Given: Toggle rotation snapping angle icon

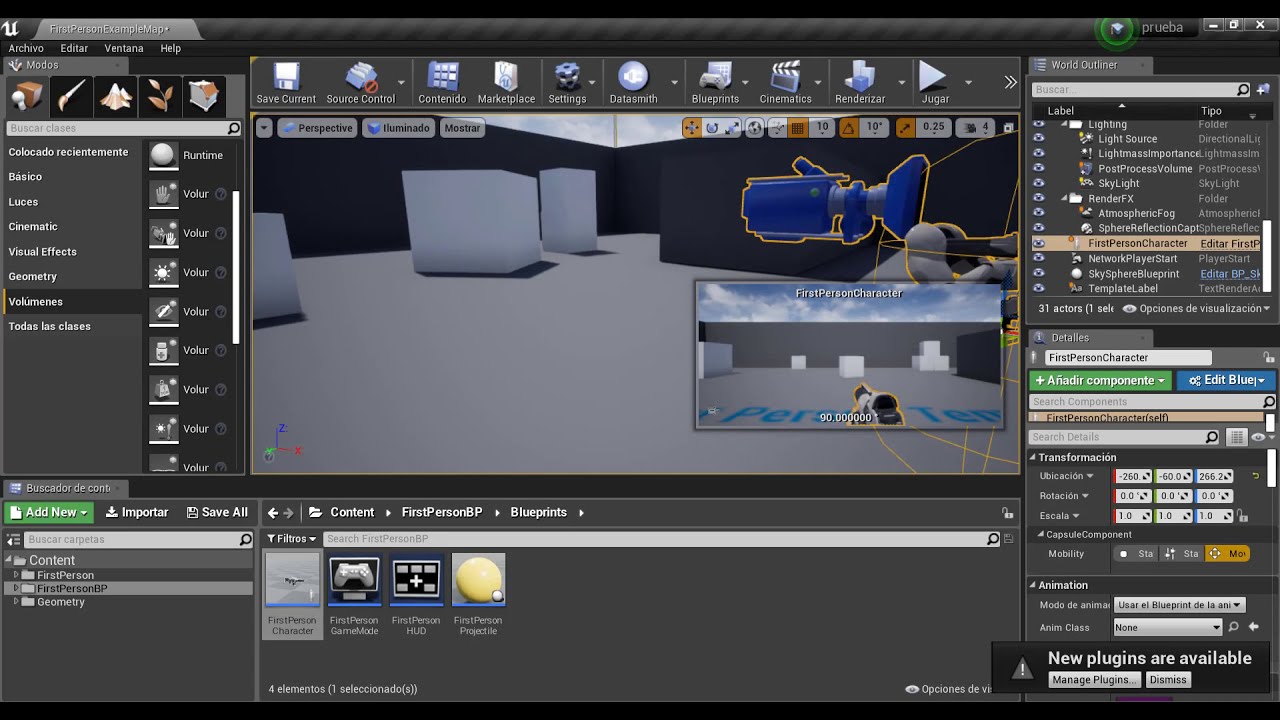Looking at the screenshot, I should tap(848, 128).
